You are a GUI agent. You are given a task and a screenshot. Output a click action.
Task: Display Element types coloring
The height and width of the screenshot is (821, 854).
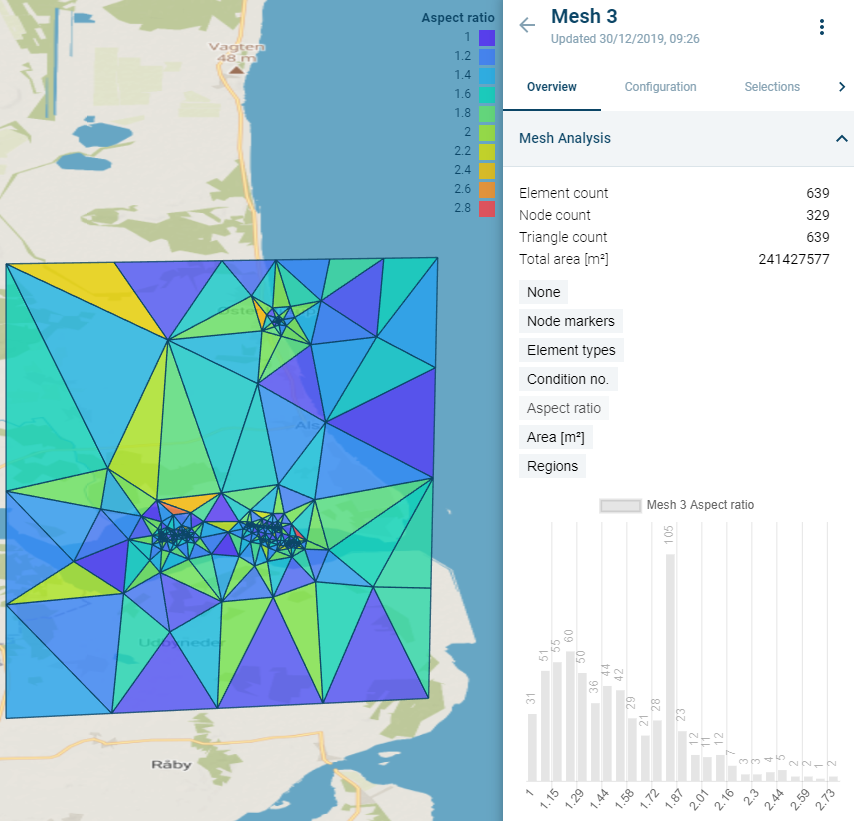[x=571, y=350]
